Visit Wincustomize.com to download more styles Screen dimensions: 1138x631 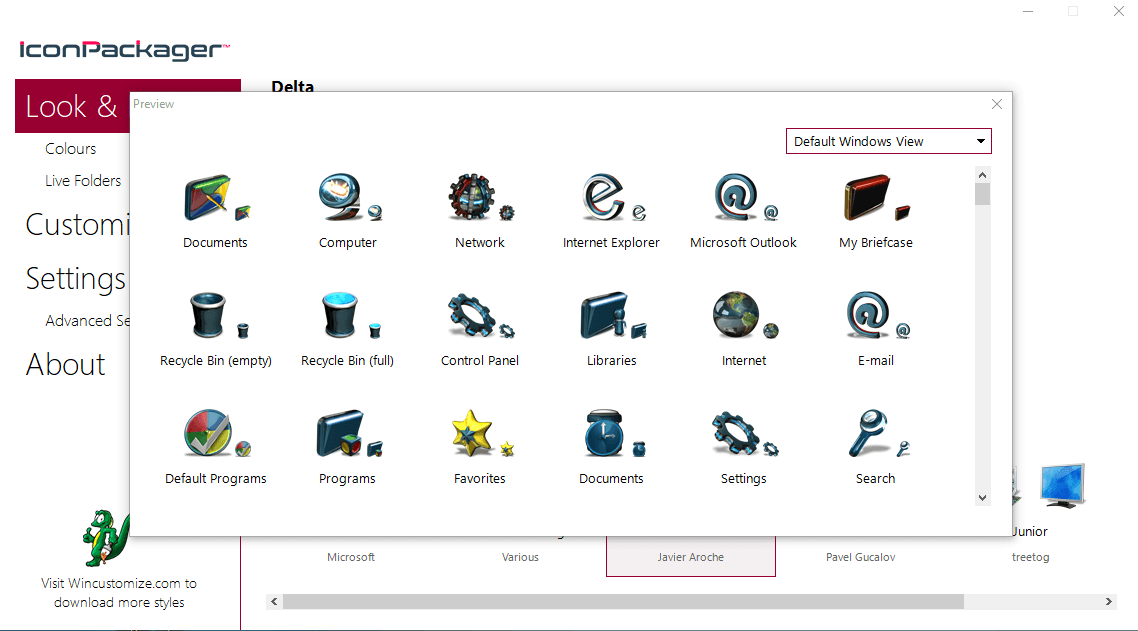pos(119,593)
